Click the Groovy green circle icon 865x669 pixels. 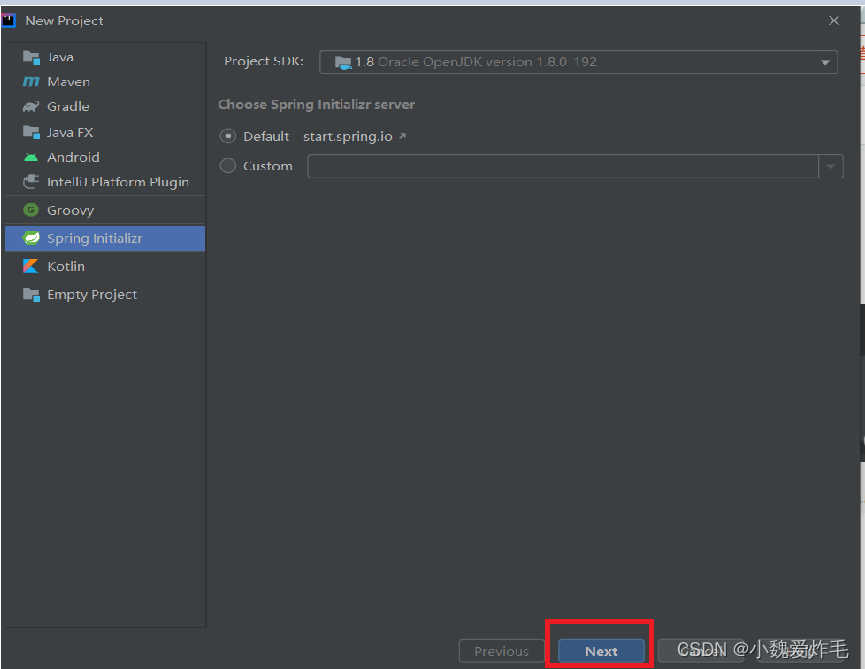pyautogui.click(x=31, y=210)
